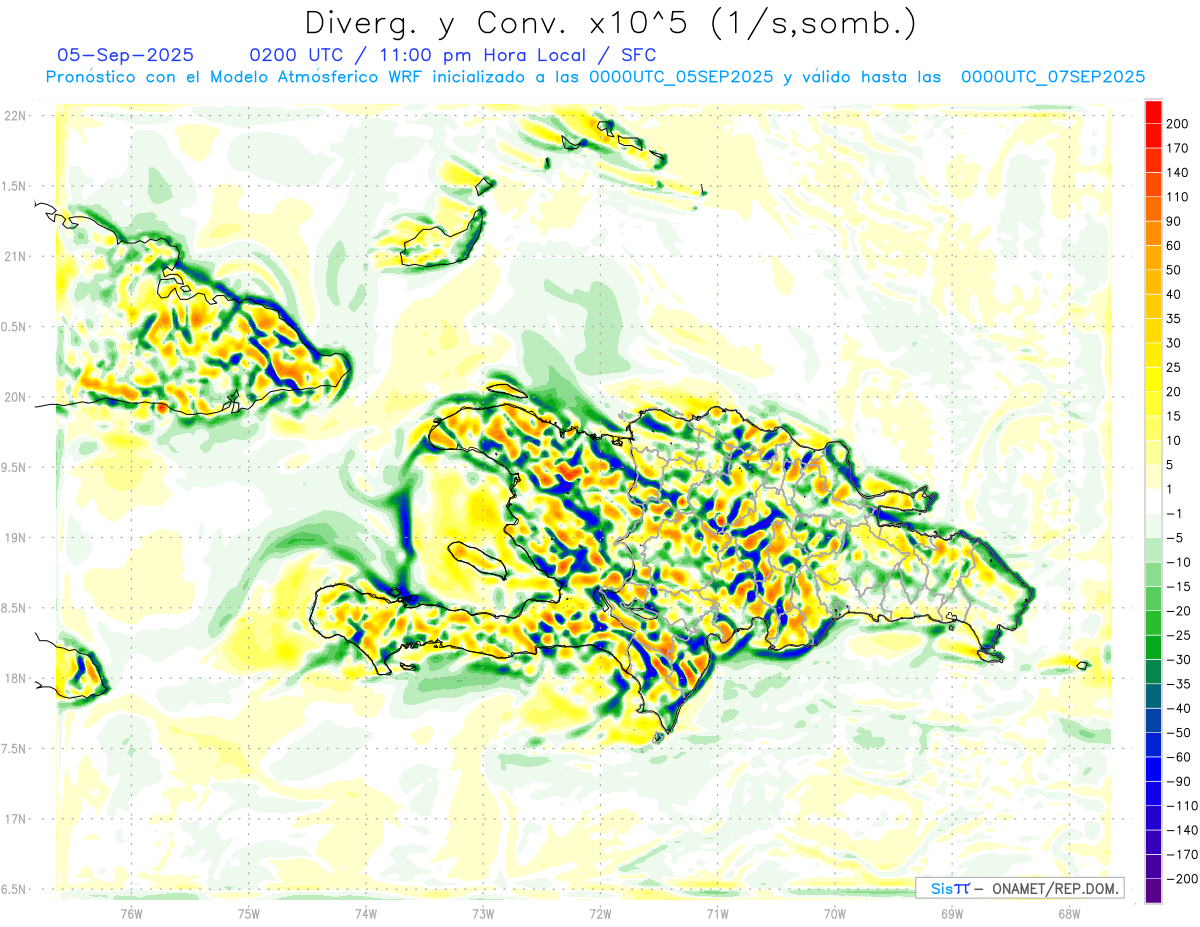Click latitude axis label "18N"
Screen dimensions: 1200x927
point(13,678)
